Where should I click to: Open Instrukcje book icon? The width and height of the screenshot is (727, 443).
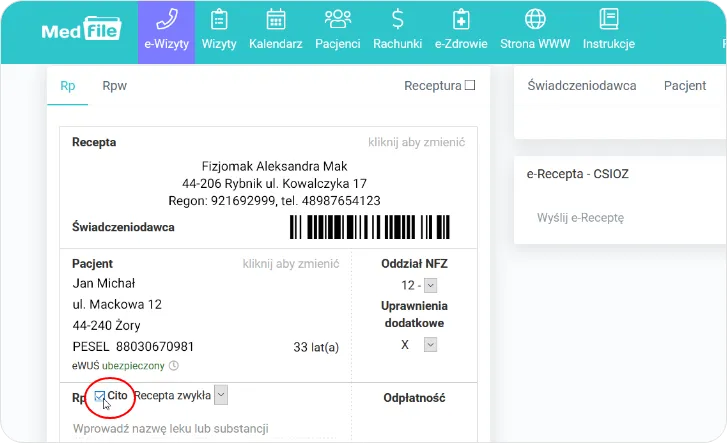(x=608, y=20)
